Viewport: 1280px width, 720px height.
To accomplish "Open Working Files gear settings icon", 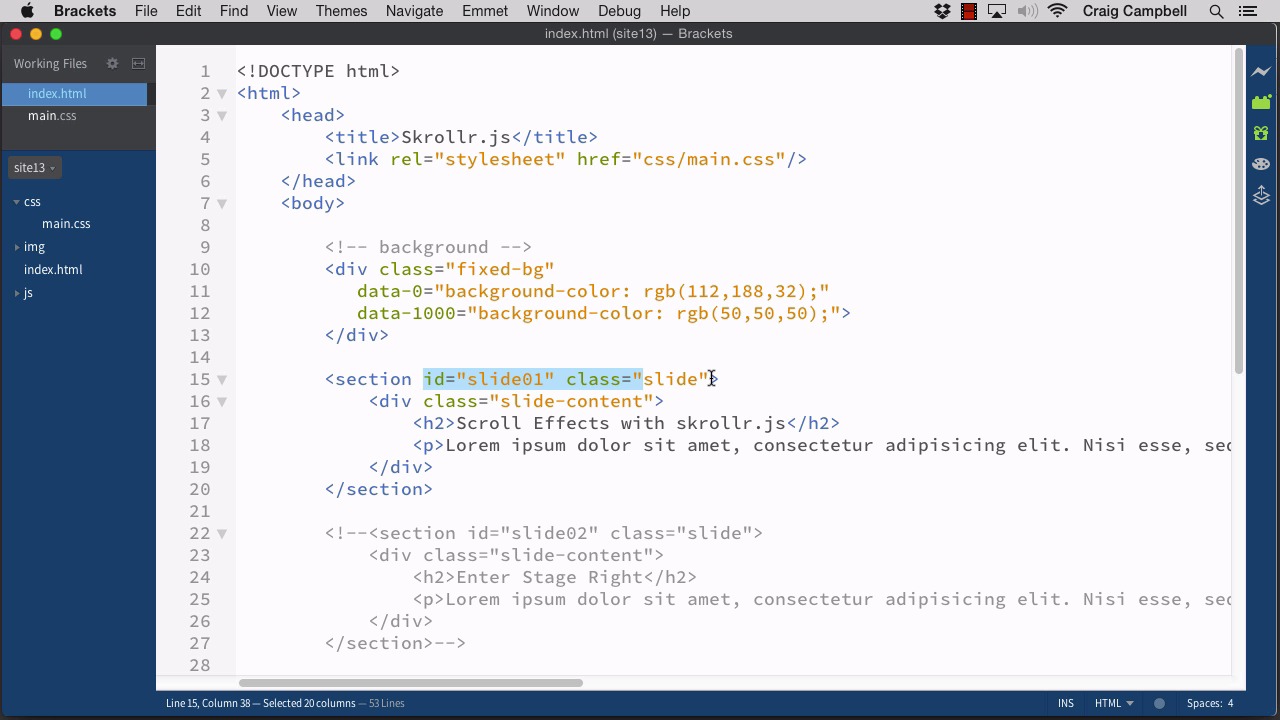I will [112, 63].
